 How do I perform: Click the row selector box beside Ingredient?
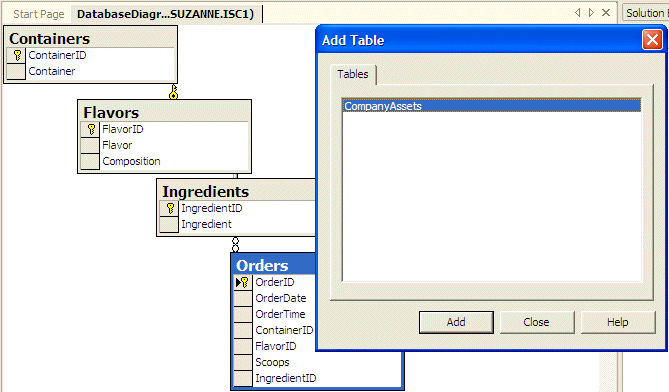pyautogui.click(x=169, y=224)
